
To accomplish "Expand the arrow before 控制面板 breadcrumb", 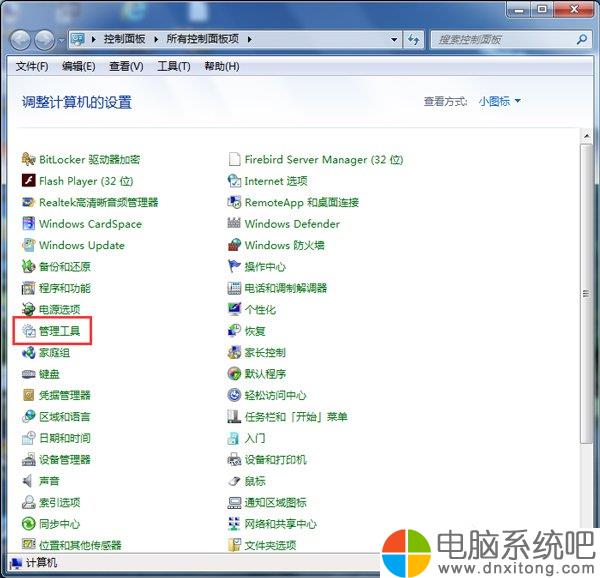I will (94, 39).
